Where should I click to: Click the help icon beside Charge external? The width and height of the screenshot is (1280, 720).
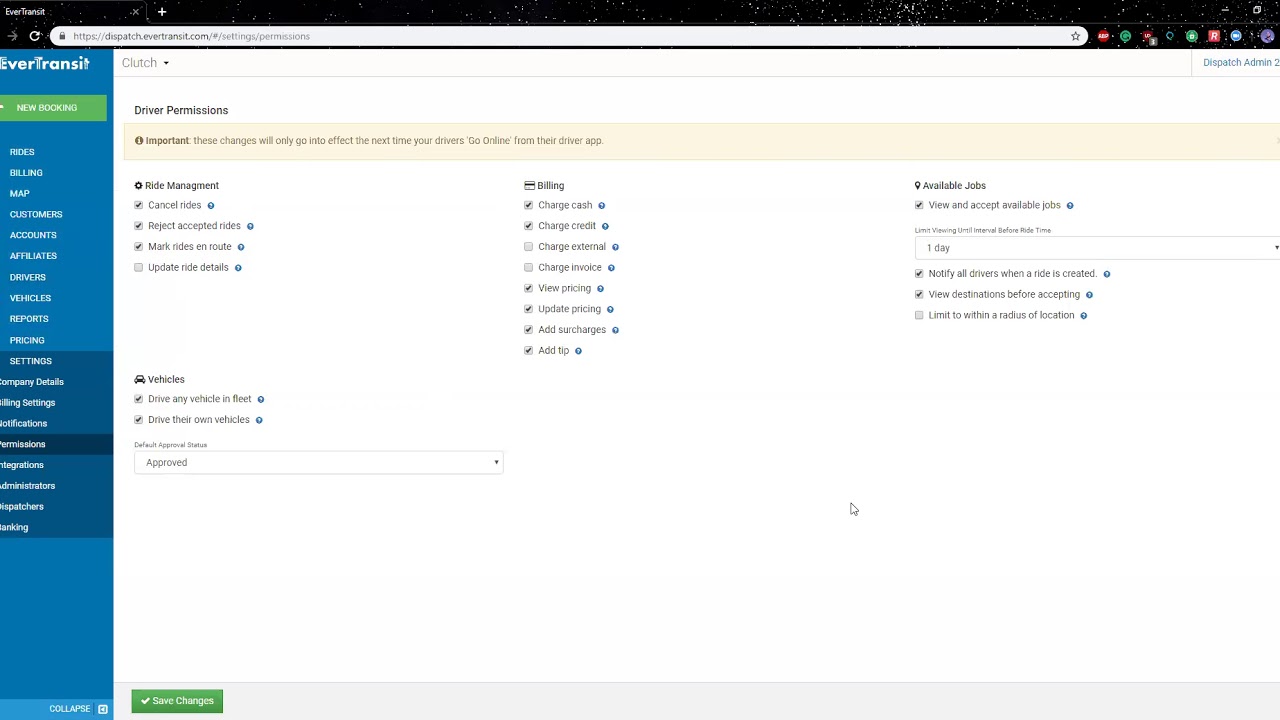[615, 247]
